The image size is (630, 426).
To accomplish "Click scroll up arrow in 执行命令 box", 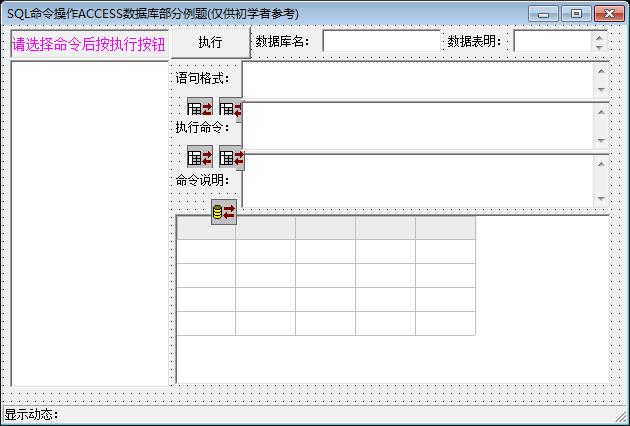I will 601,112.
